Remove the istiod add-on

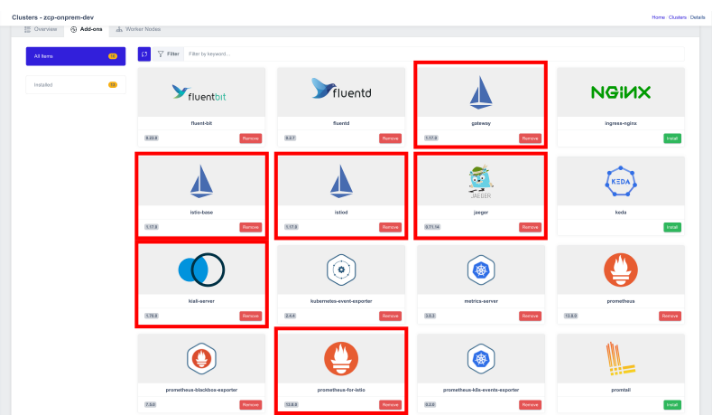pos(390,227)
